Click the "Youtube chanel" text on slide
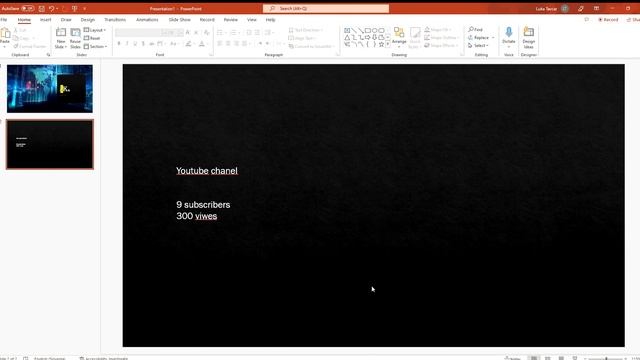 (x=207, y=171)
